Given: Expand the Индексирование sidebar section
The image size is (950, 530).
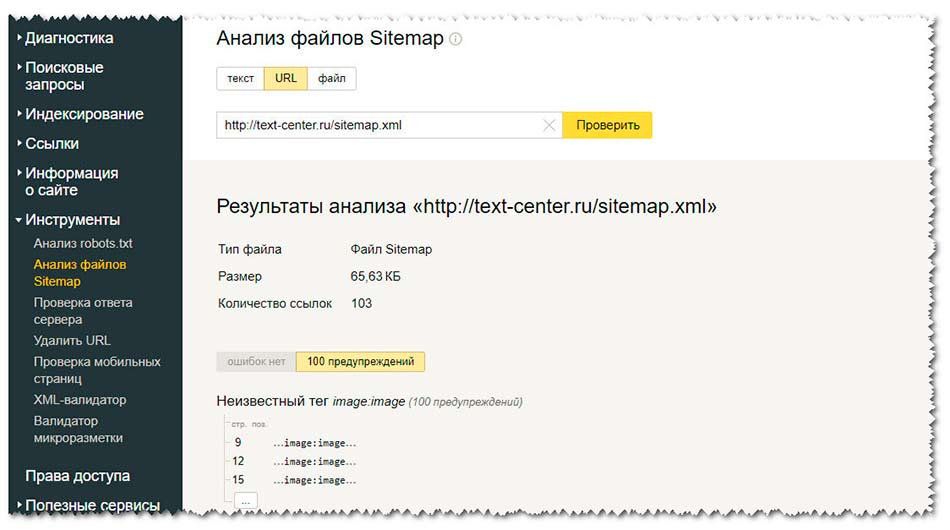Looking at the screenshot, I should tap(84, 114).
